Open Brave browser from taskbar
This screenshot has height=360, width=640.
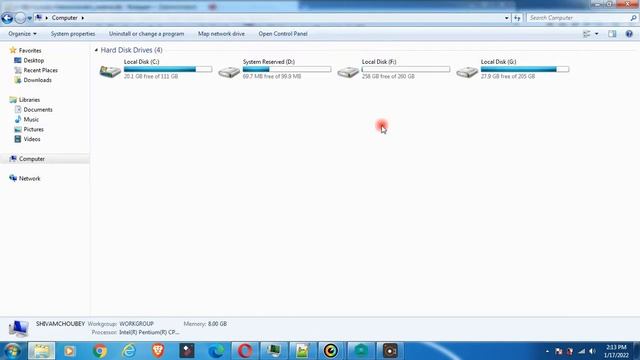[158, 351]
